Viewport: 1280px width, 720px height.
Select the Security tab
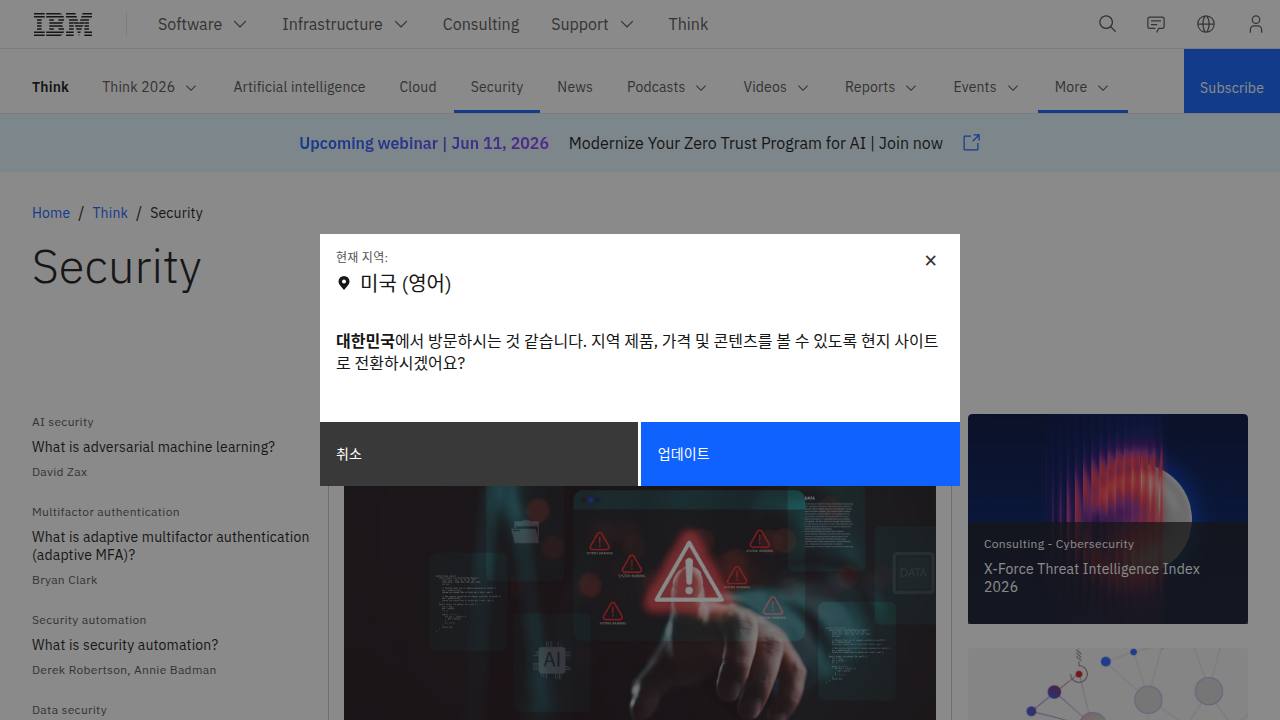point(497,87)
